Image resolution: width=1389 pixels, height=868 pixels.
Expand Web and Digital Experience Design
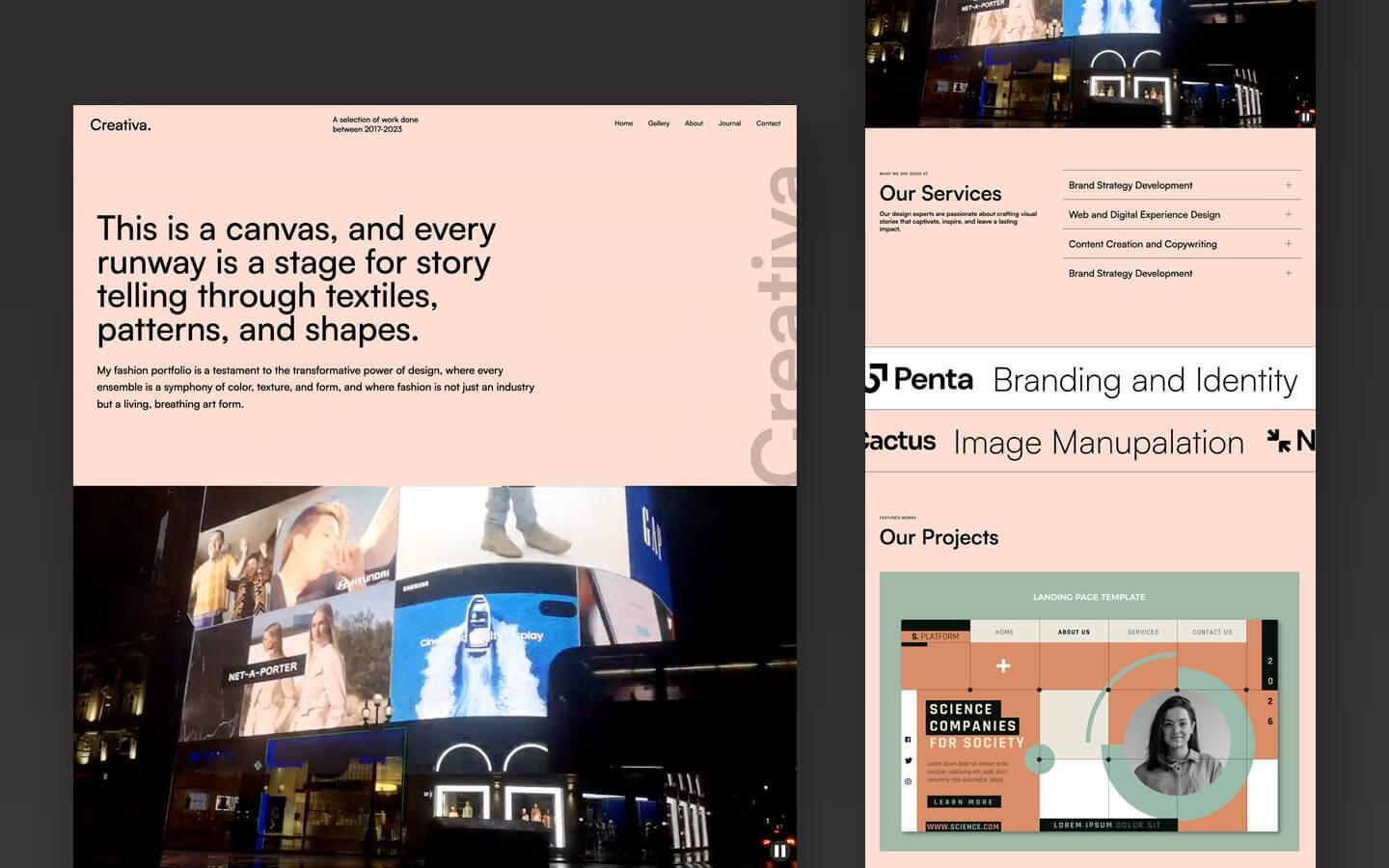tap(1288, 214)
